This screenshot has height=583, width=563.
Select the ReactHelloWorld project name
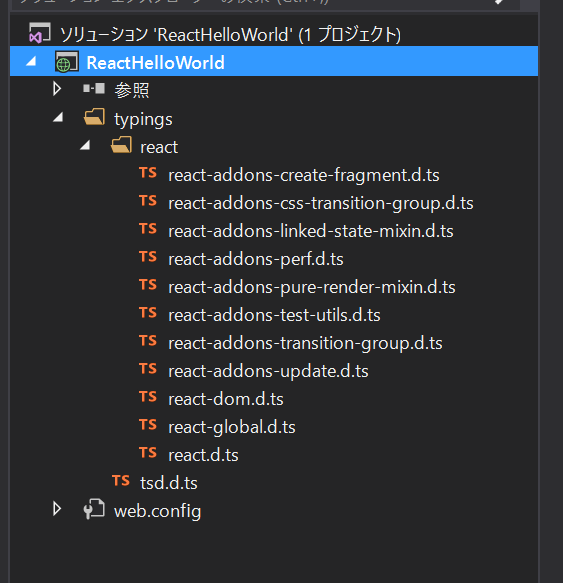155,62
